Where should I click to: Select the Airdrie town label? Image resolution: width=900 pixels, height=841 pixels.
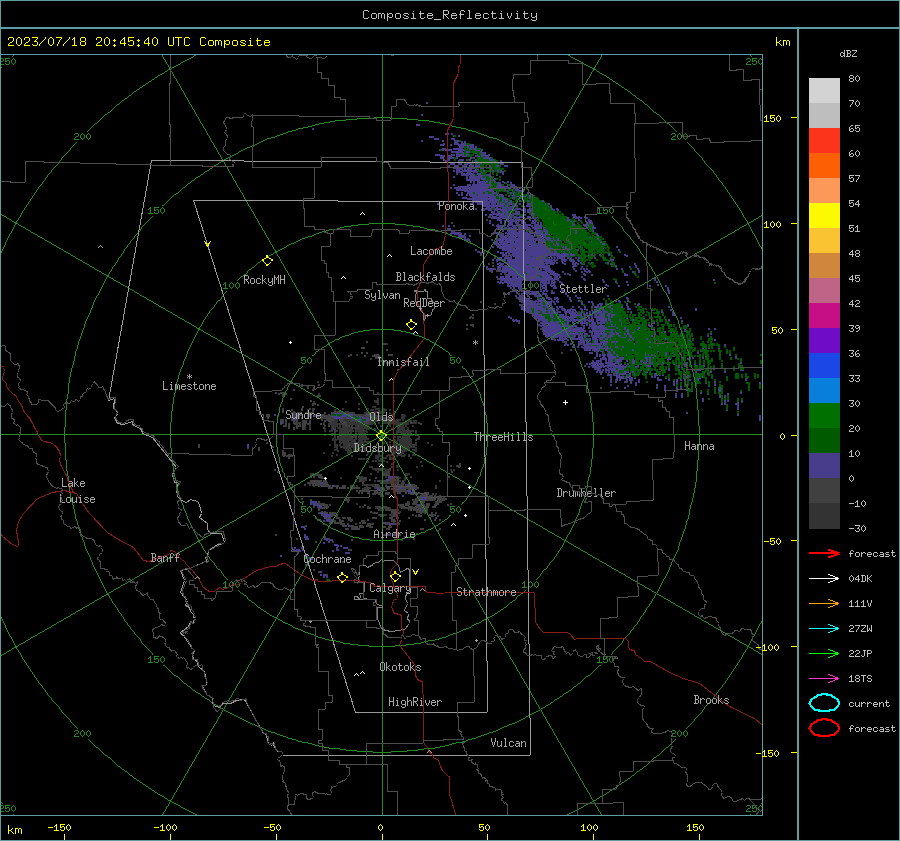click(x=394, y=534)
